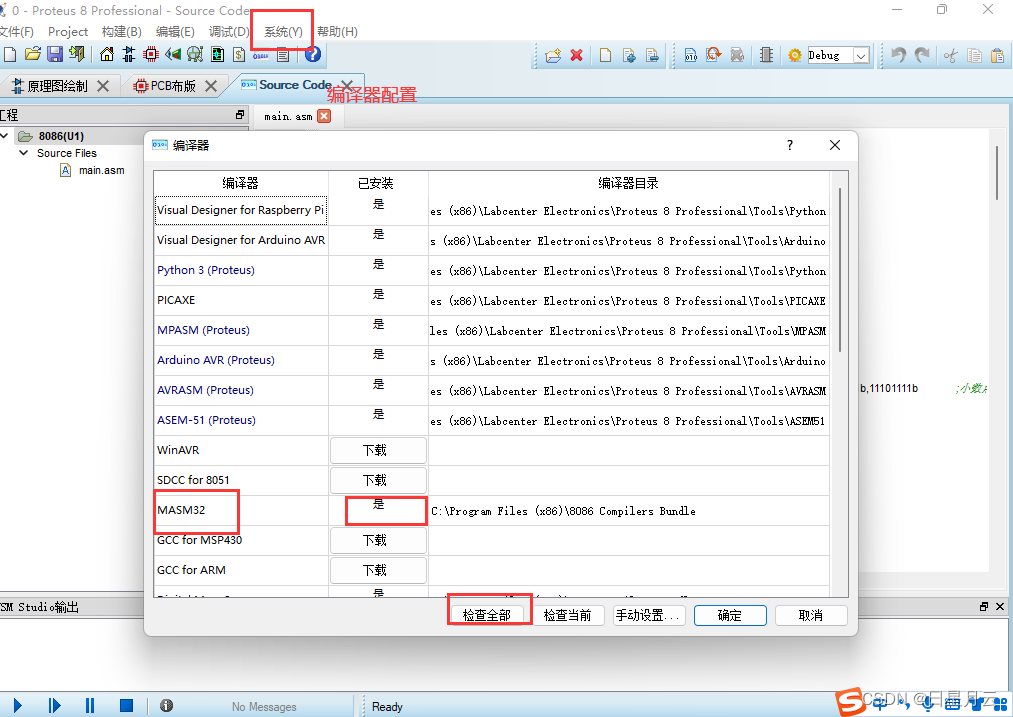The width and height of the screenshot is (1013, 717).
Task: Open Project Settings gear icon
Action: tap(794, 56)
